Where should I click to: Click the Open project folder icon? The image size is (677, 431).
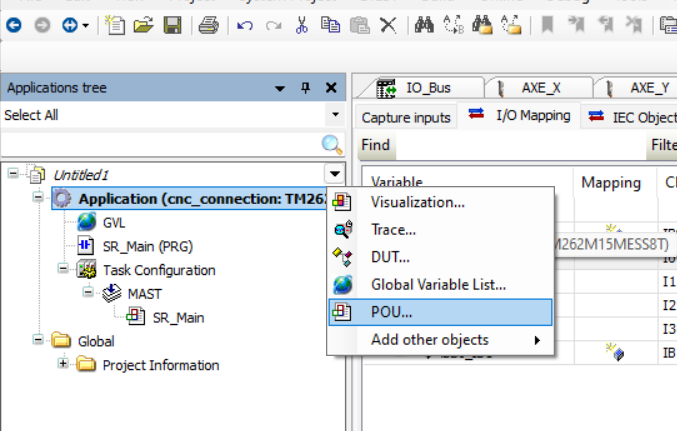click(x=144, y=25)
